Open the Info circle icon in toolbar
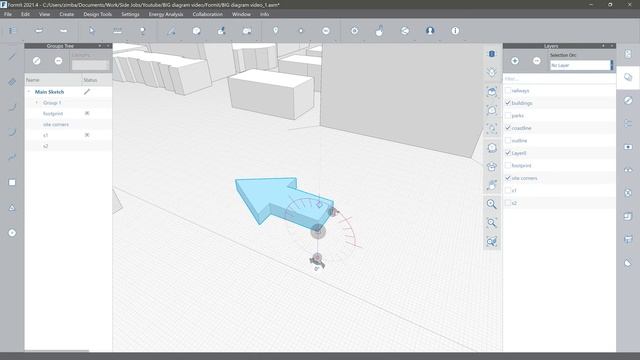 click(x=455, y=31)
